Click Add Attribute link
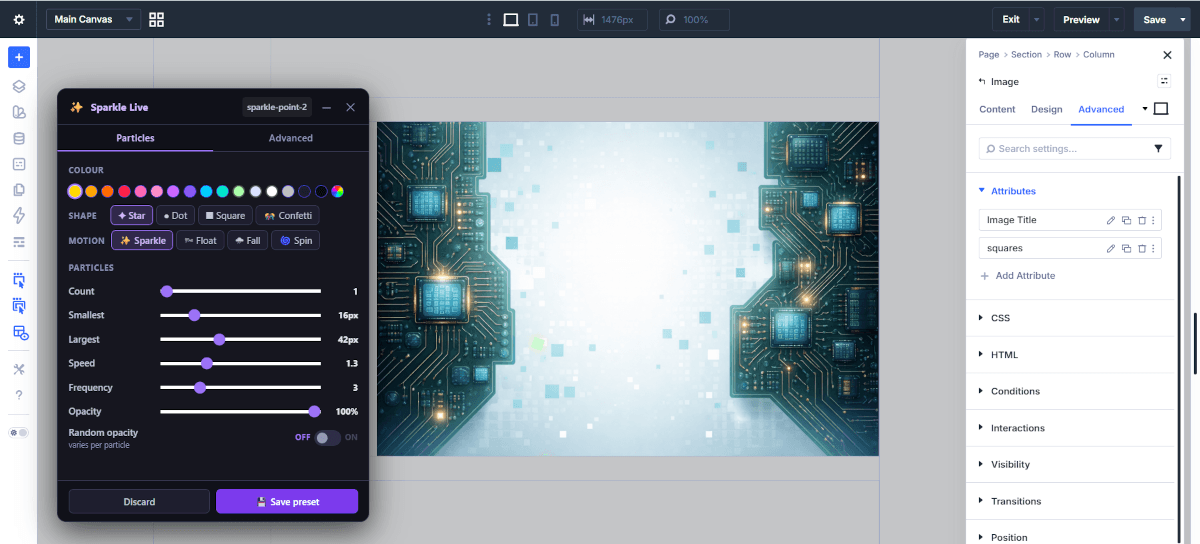Viewport: 1200px width, 544px height. pos(1018,276)
